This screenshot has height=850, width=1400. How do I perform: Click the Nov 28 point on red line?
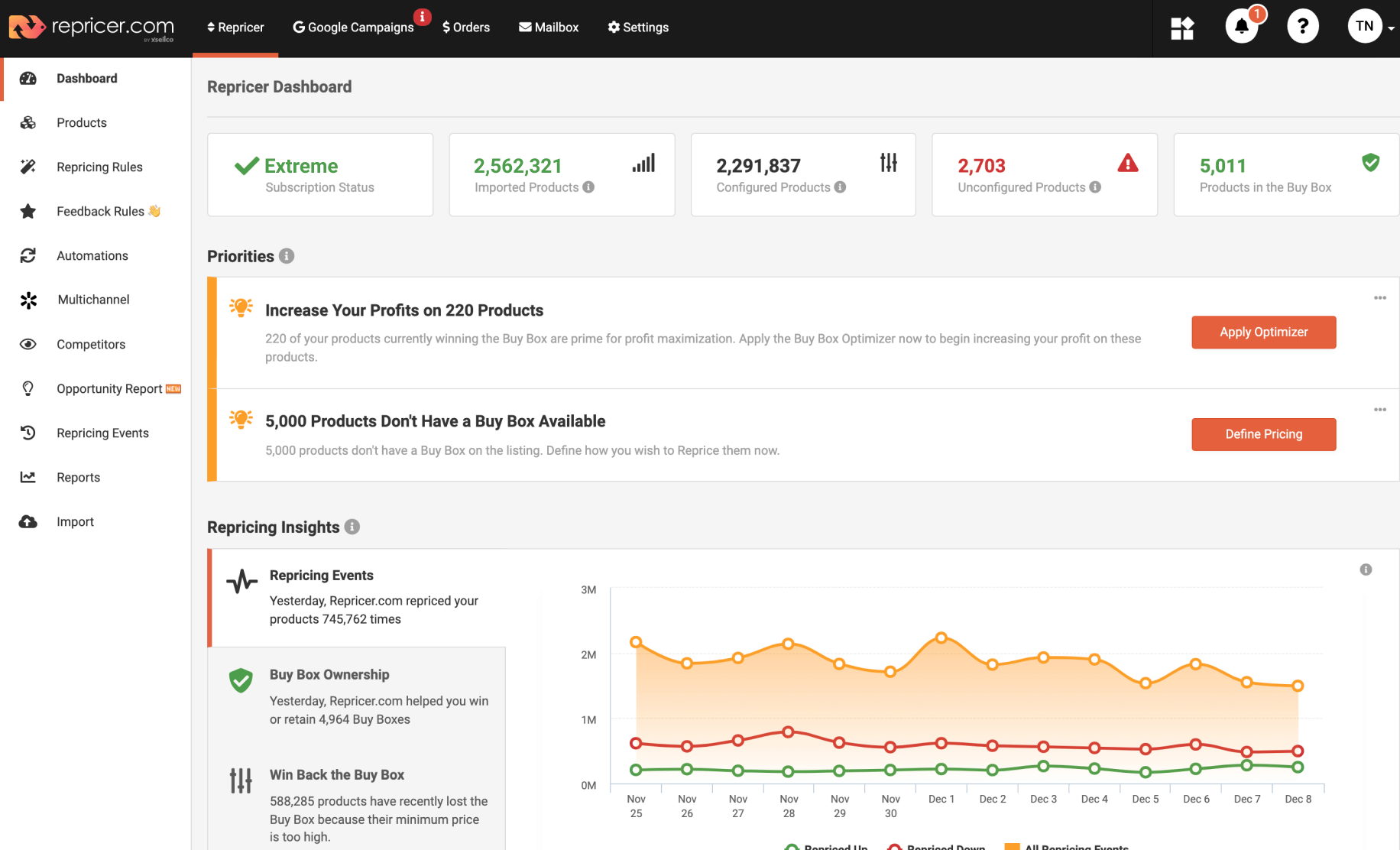pos(789,732)
